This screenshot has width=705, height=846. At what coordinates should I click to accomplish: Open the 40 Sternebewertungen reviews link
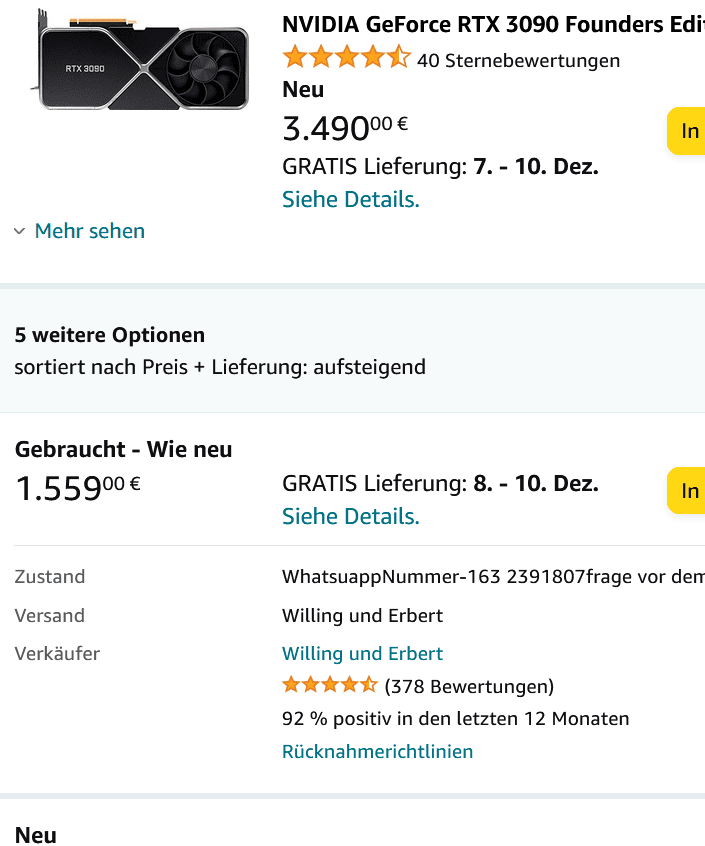(518, 61)
